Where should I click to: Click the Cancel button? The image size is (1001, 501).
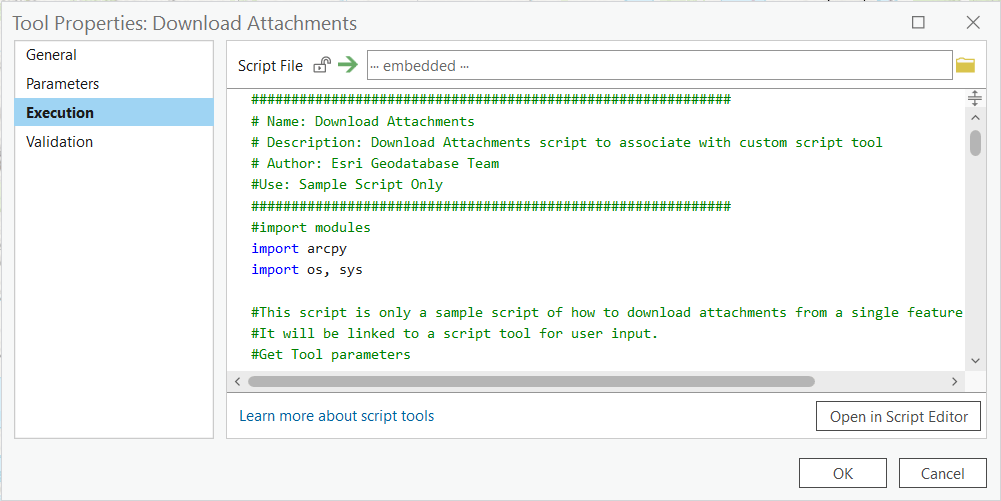click(x=942, y=473)
